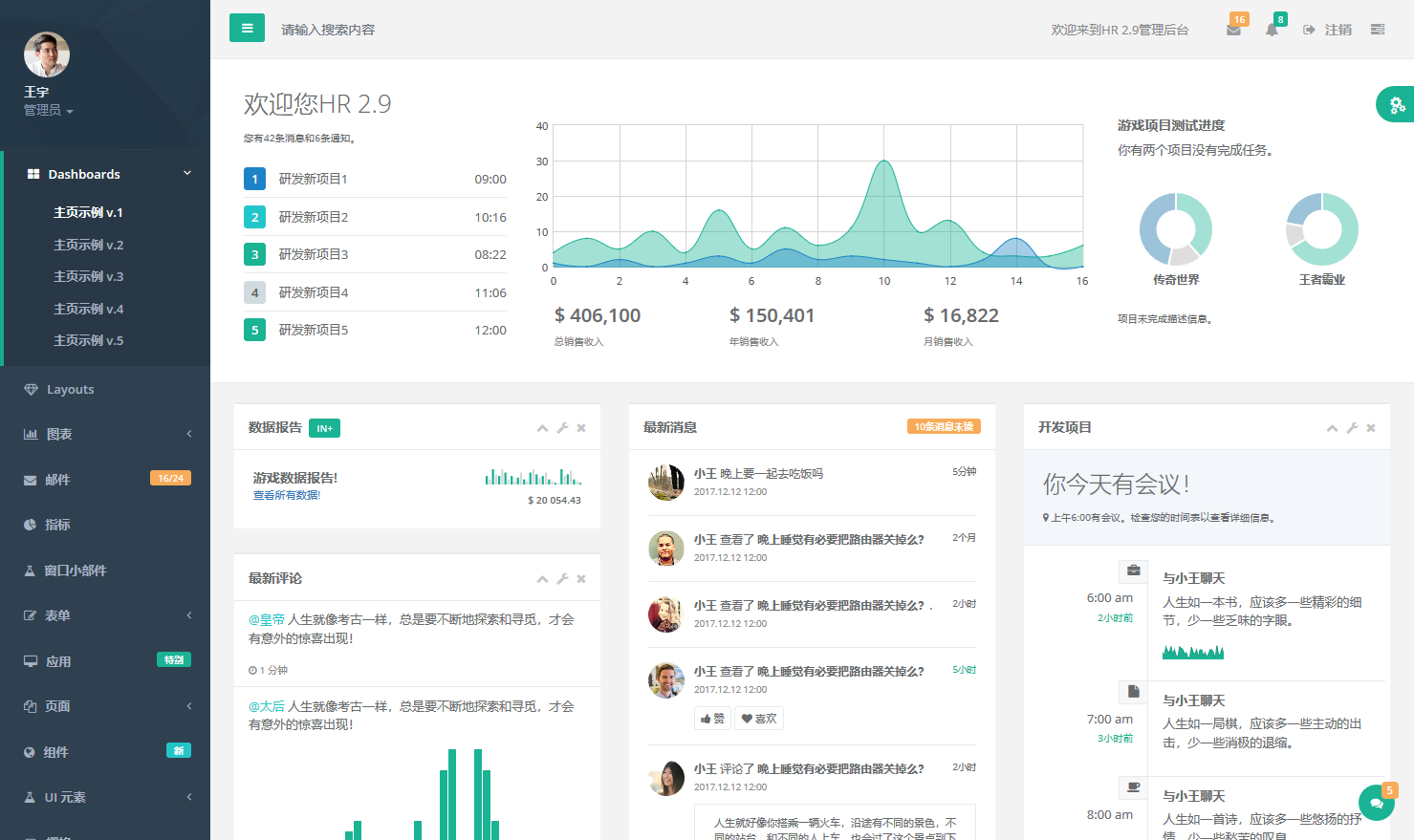Click 研发新项目4 row
Screen dimensions: 1414x840
pyautogui.click(x=375, y=292)
